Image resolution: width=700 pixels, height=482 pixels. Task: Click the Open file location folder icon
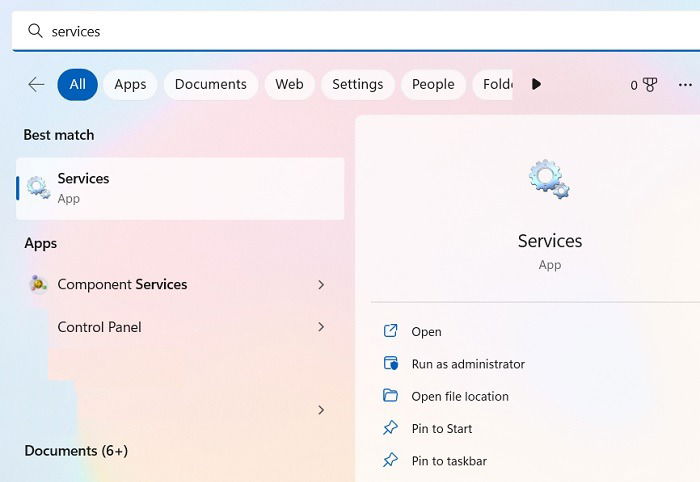point(391,395)
